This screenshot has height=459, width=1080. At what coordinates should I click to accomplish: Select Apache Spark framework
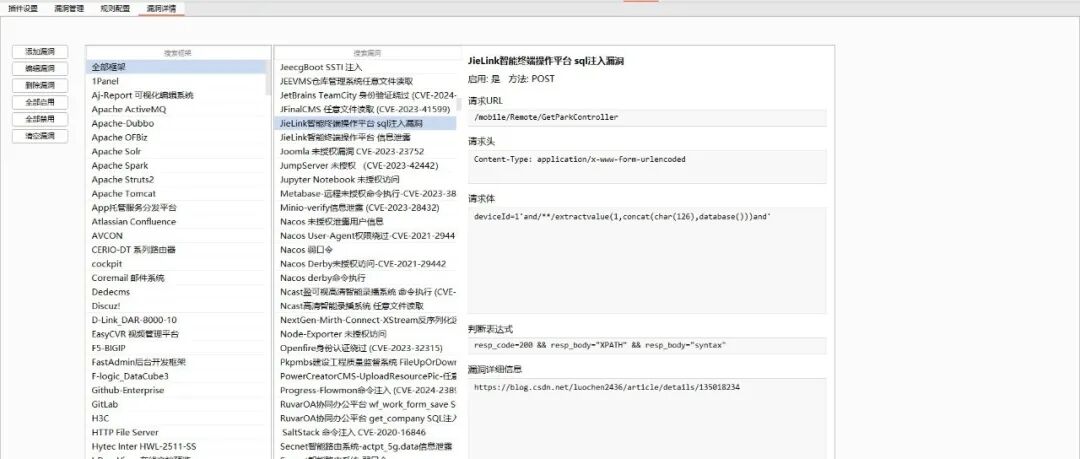(x=176, y=165)
